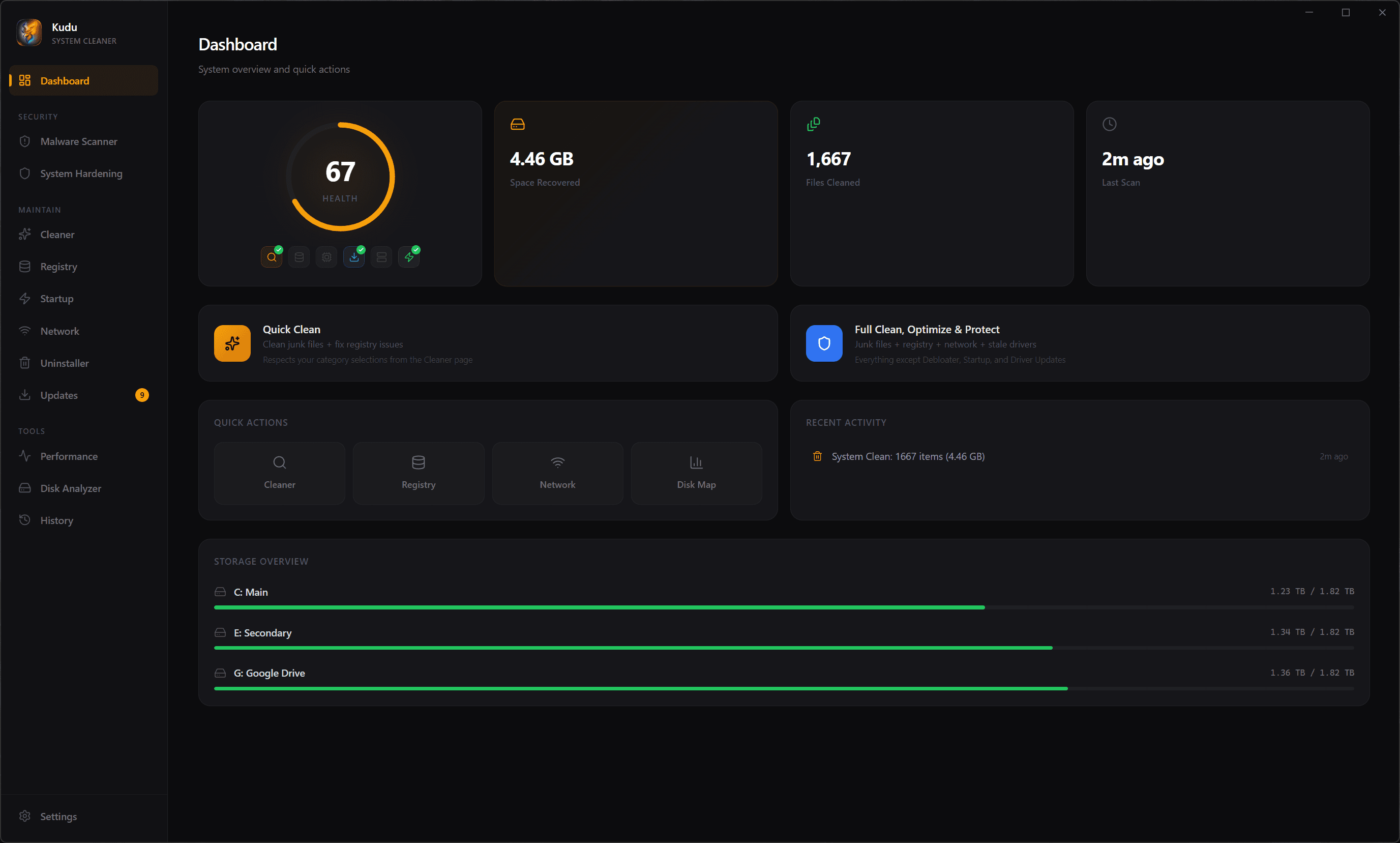Click the lightning performance icon below the health ring

pos(409,257)
